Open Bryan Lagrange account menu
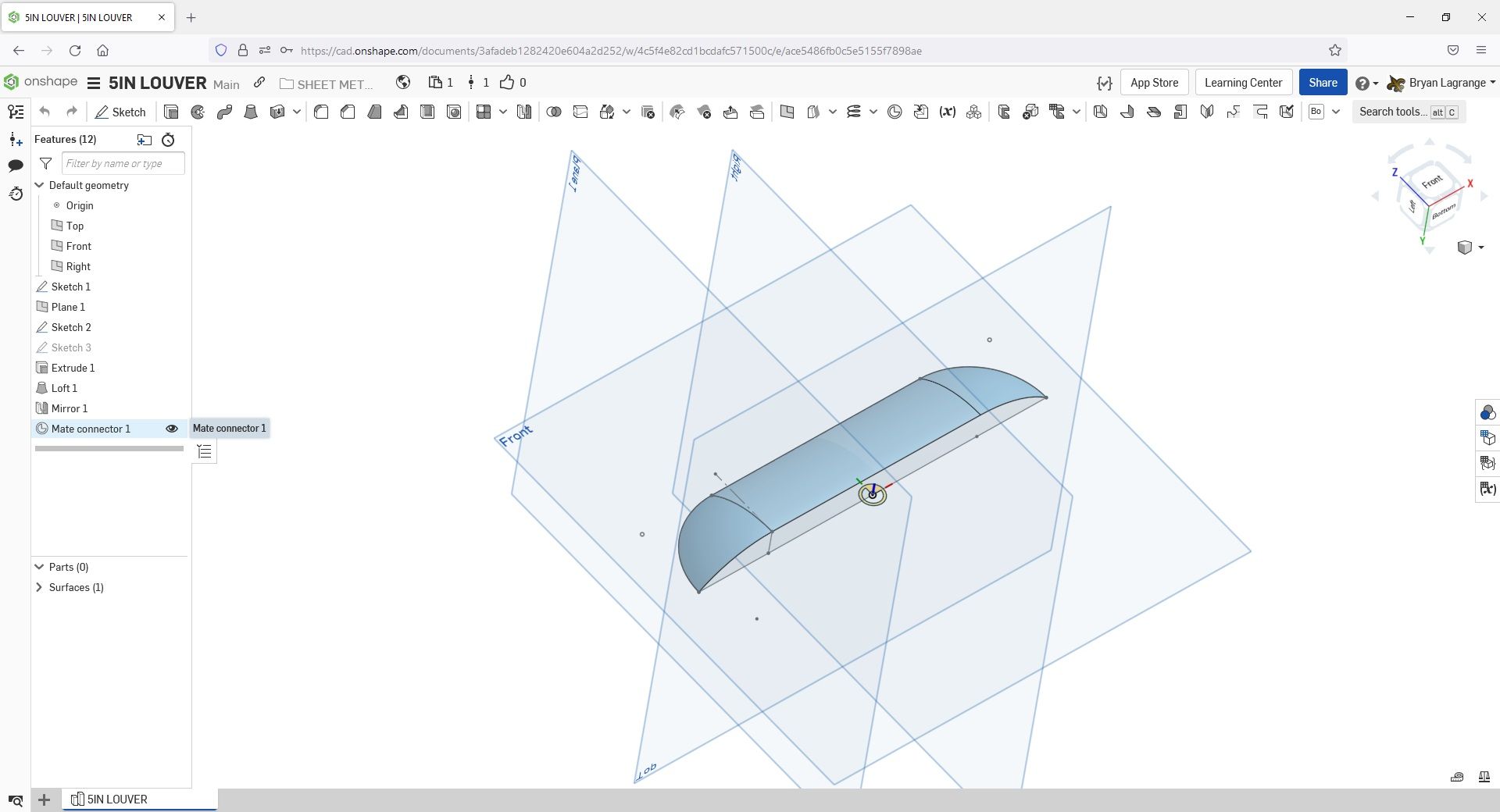Image resolution: width=1500 pixels, height=812 pixels. point(1441,83)
